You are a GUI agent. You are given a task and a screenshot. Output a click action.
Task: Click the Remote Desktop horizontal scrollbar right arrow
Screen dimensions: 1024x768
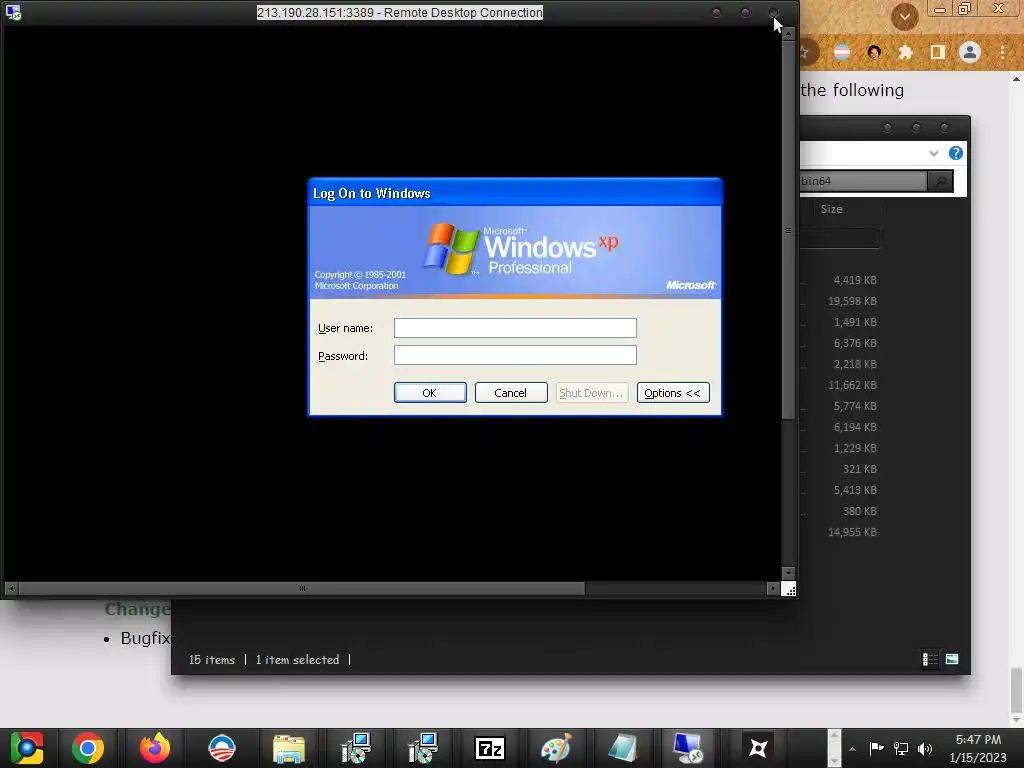coord(773,588)
